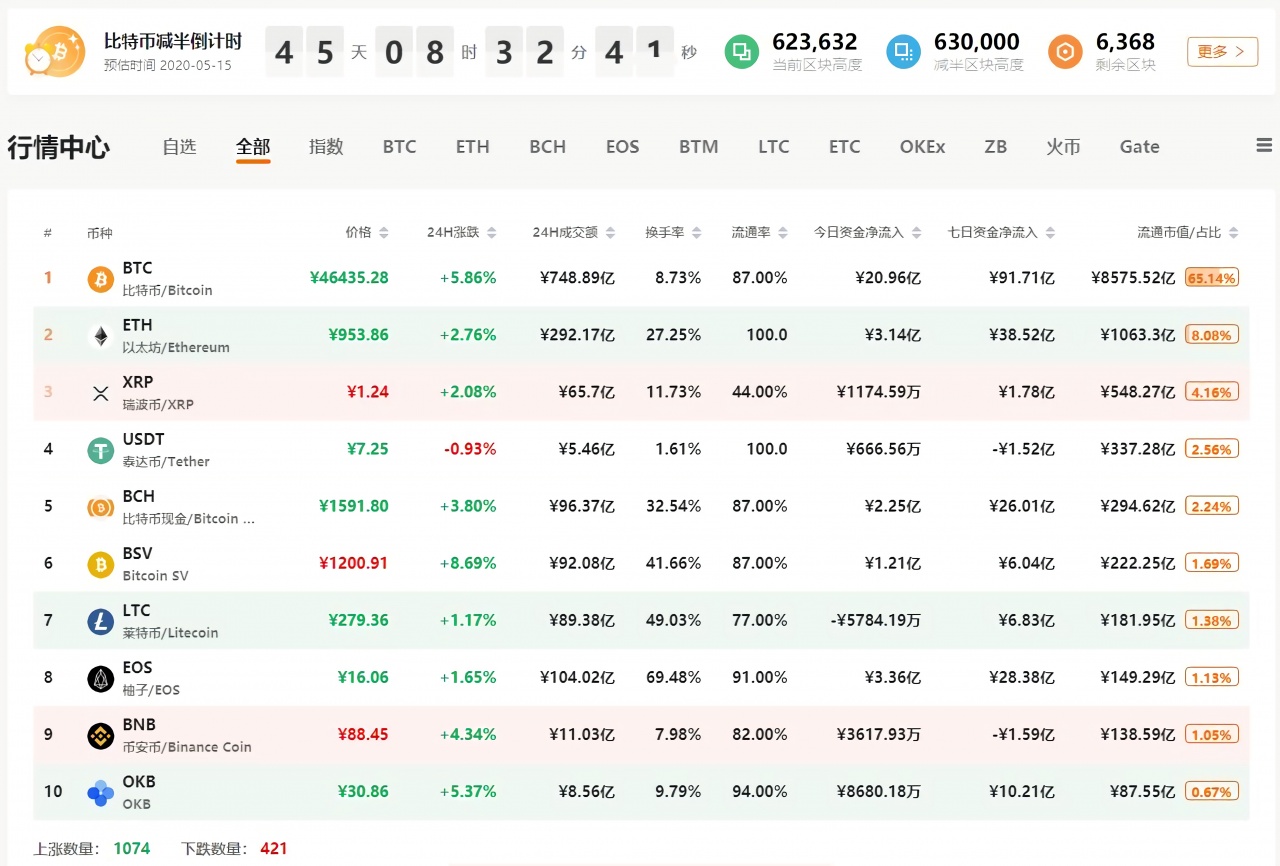Image resolution: width=1280 pixels, height=866 pixels.
Task: Click the 623,632 current block height
Action: tap(815, 42)
